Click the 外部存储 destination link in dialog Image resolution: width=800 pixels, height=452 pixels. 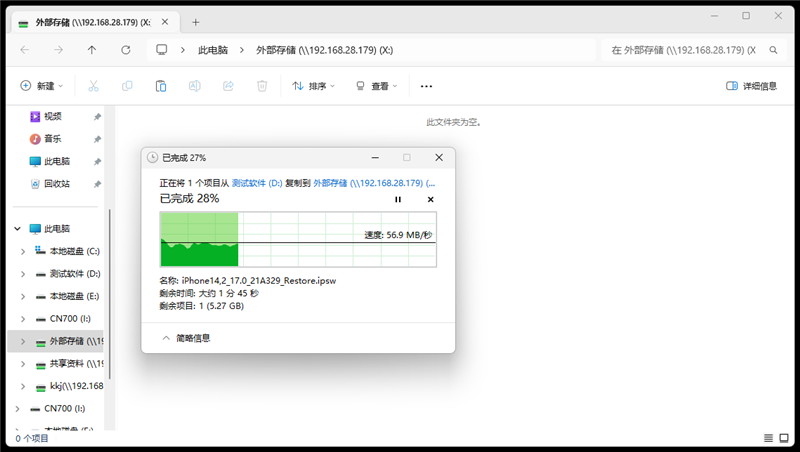(x=374, y=183)
